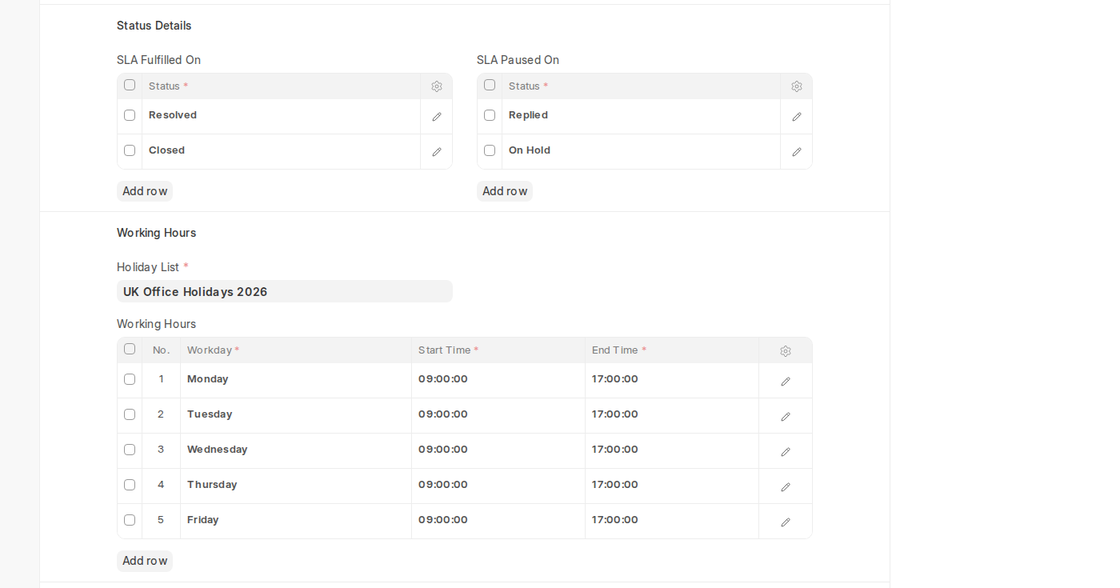Add row to SLA Paused On
The width and height of the screenshot is (1120, 588).
[x=504, y=191]
